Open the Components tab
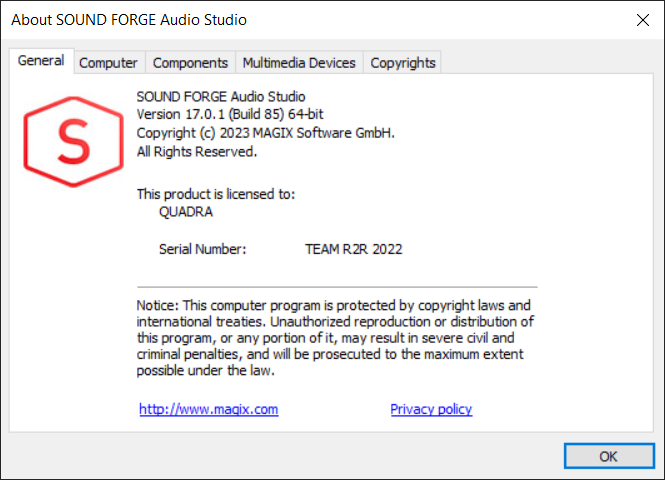The height and width of the screenshot is (480, 665). [190, 63]
